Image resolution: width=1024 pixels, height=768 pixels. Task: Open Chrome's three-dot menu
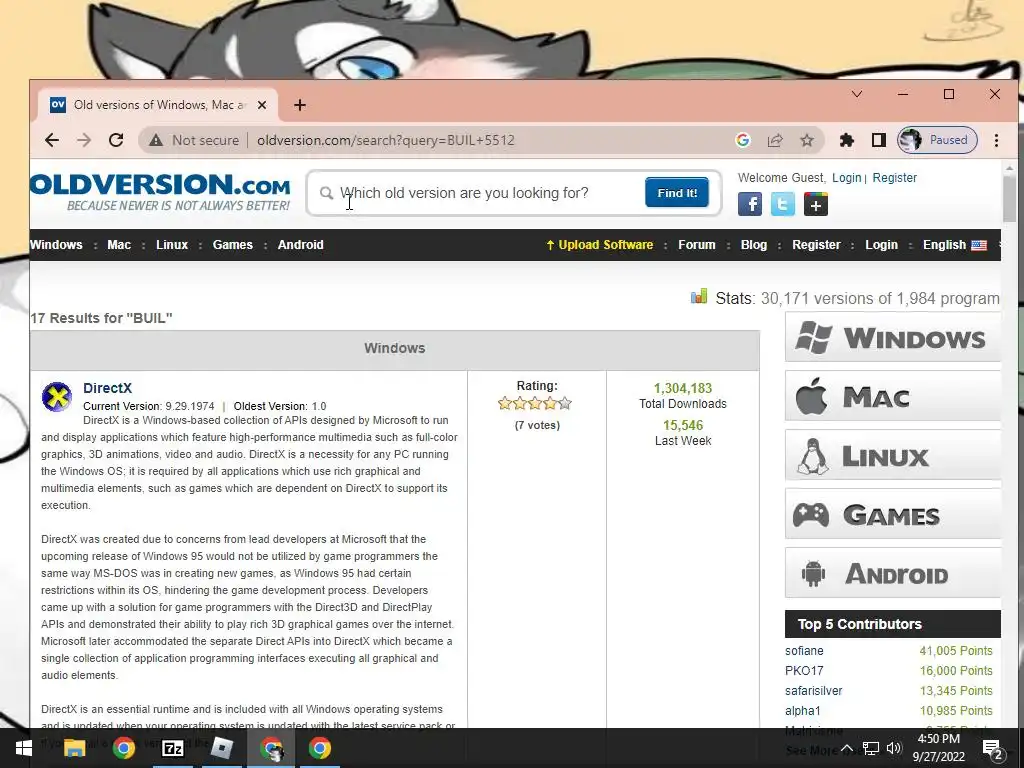pos(997,140)
